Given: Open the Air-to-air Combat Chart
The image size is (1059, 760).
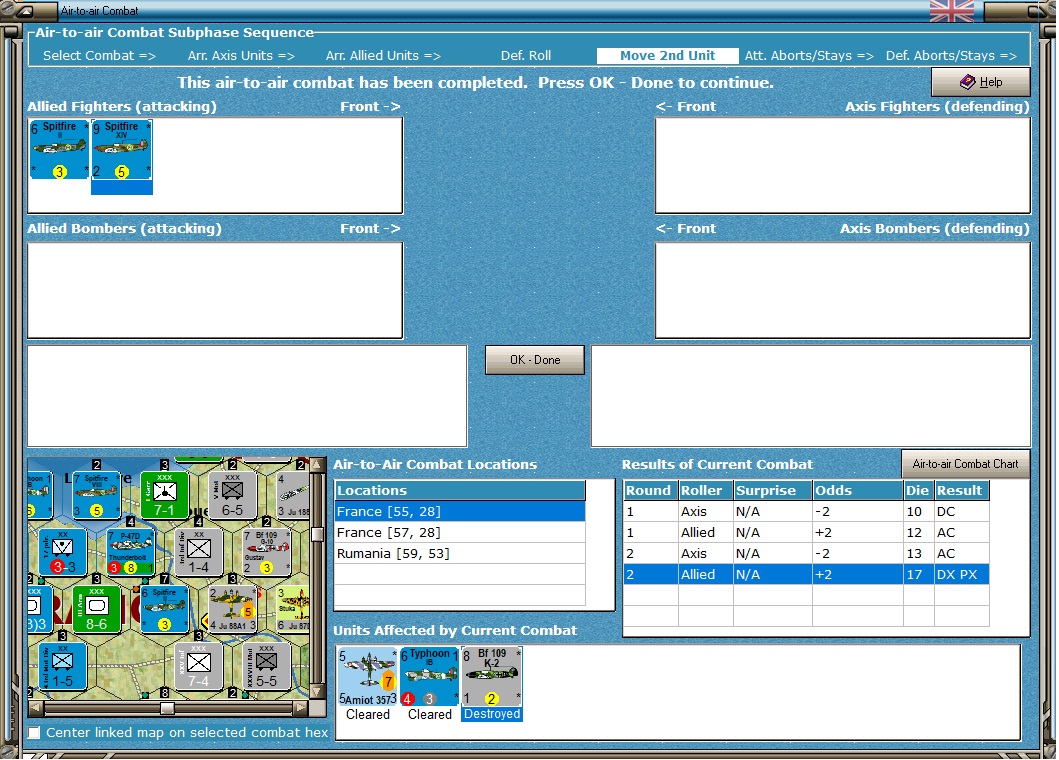Looking at the screenshot, I should tap(965, 464).
